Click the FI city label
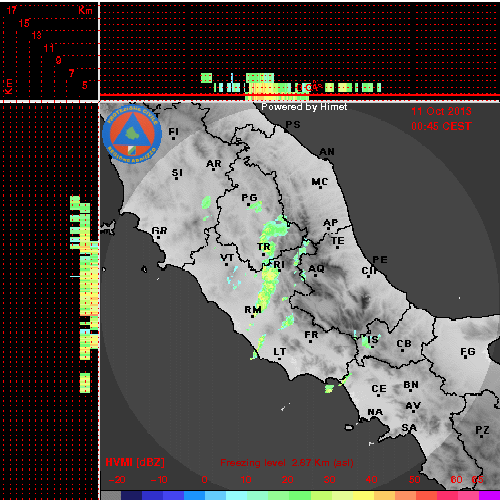 point(173,132)
